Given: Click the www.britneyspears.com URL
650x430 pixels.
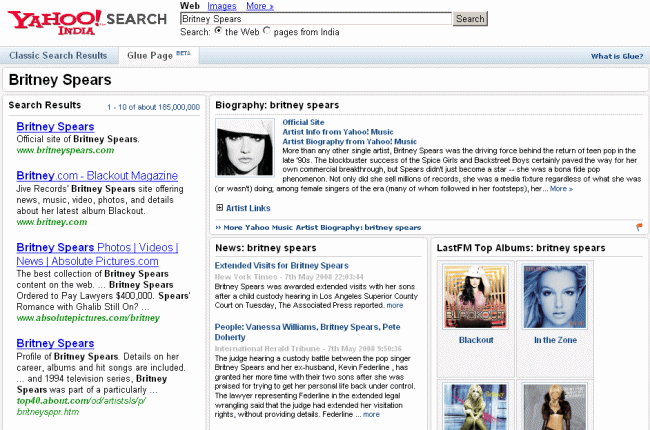Looking at the screenshot, I should click(65, 150).
